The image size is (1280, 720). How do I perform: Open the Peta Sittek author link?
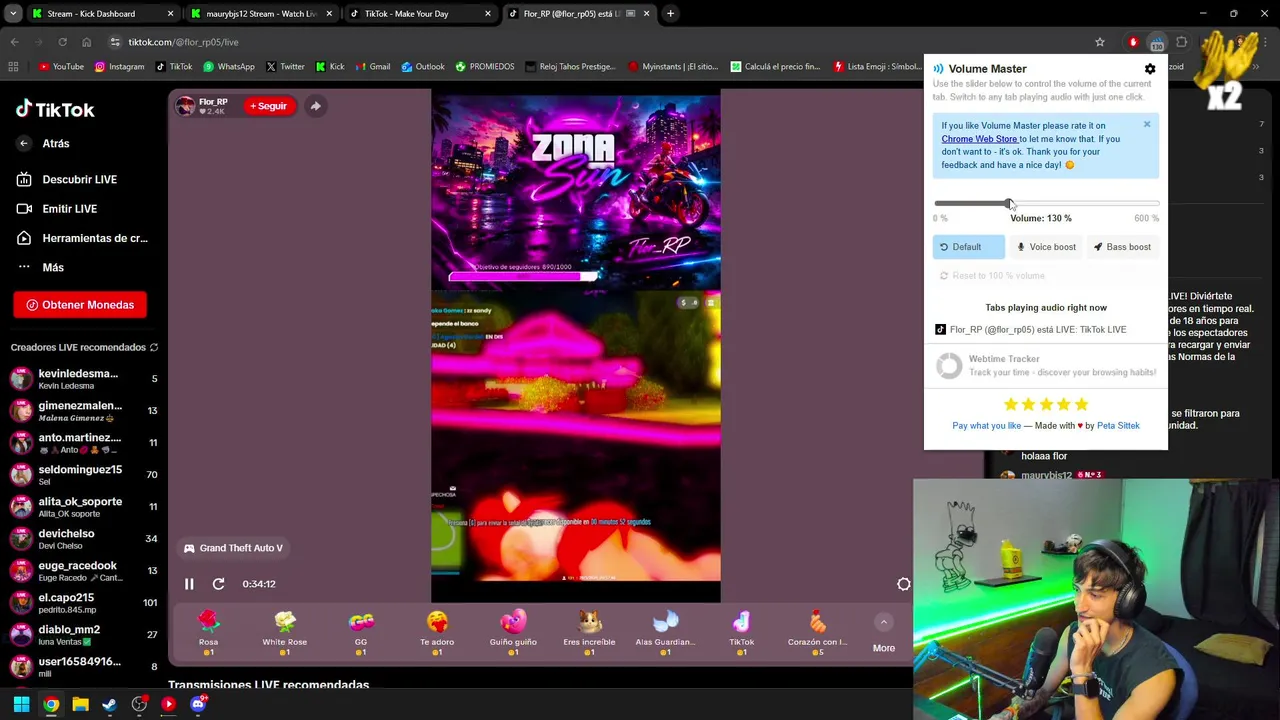pos(1118,426)
